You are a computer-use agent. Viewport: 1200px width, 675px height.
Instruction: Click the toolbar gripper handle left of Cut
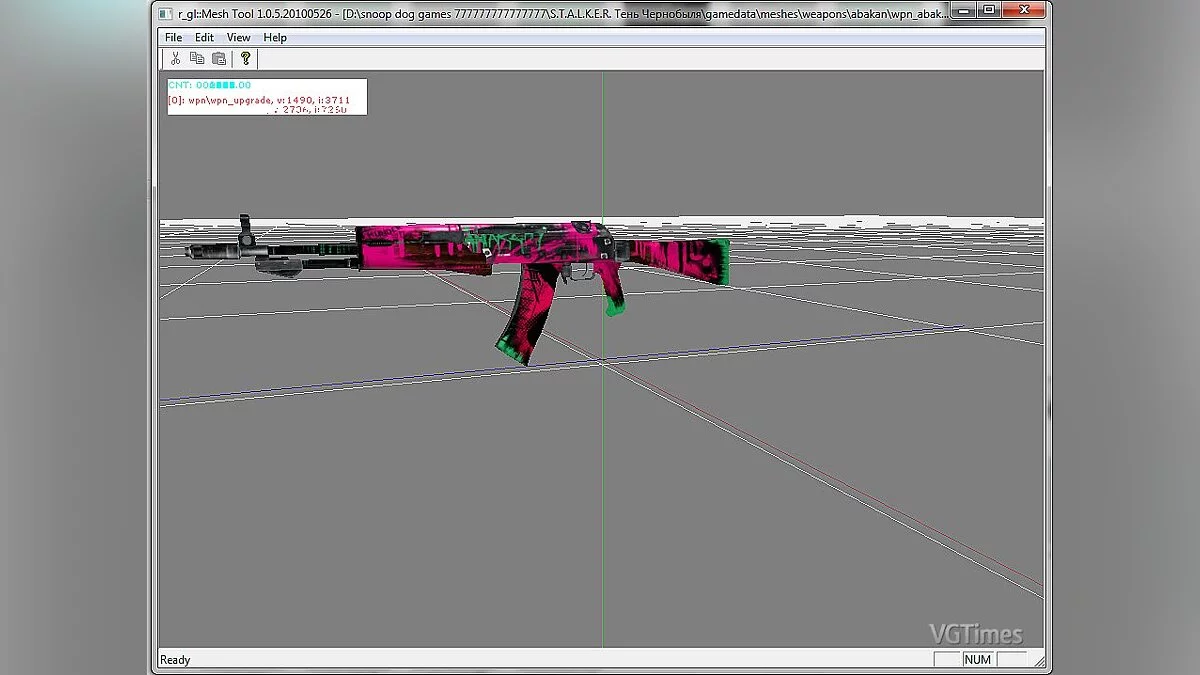pos(162,59)
